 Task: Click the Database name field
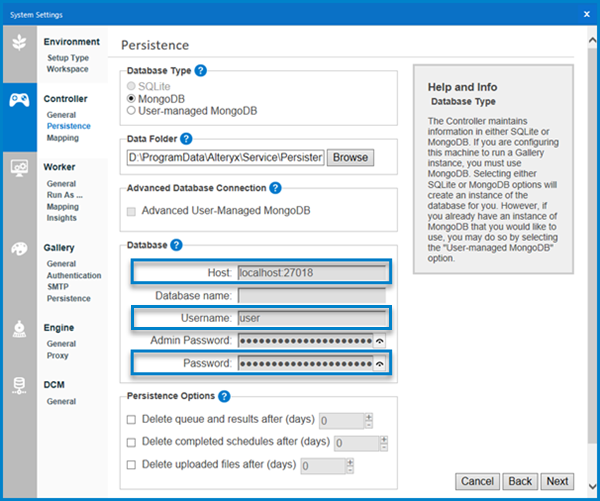click(x=311, y=296)
